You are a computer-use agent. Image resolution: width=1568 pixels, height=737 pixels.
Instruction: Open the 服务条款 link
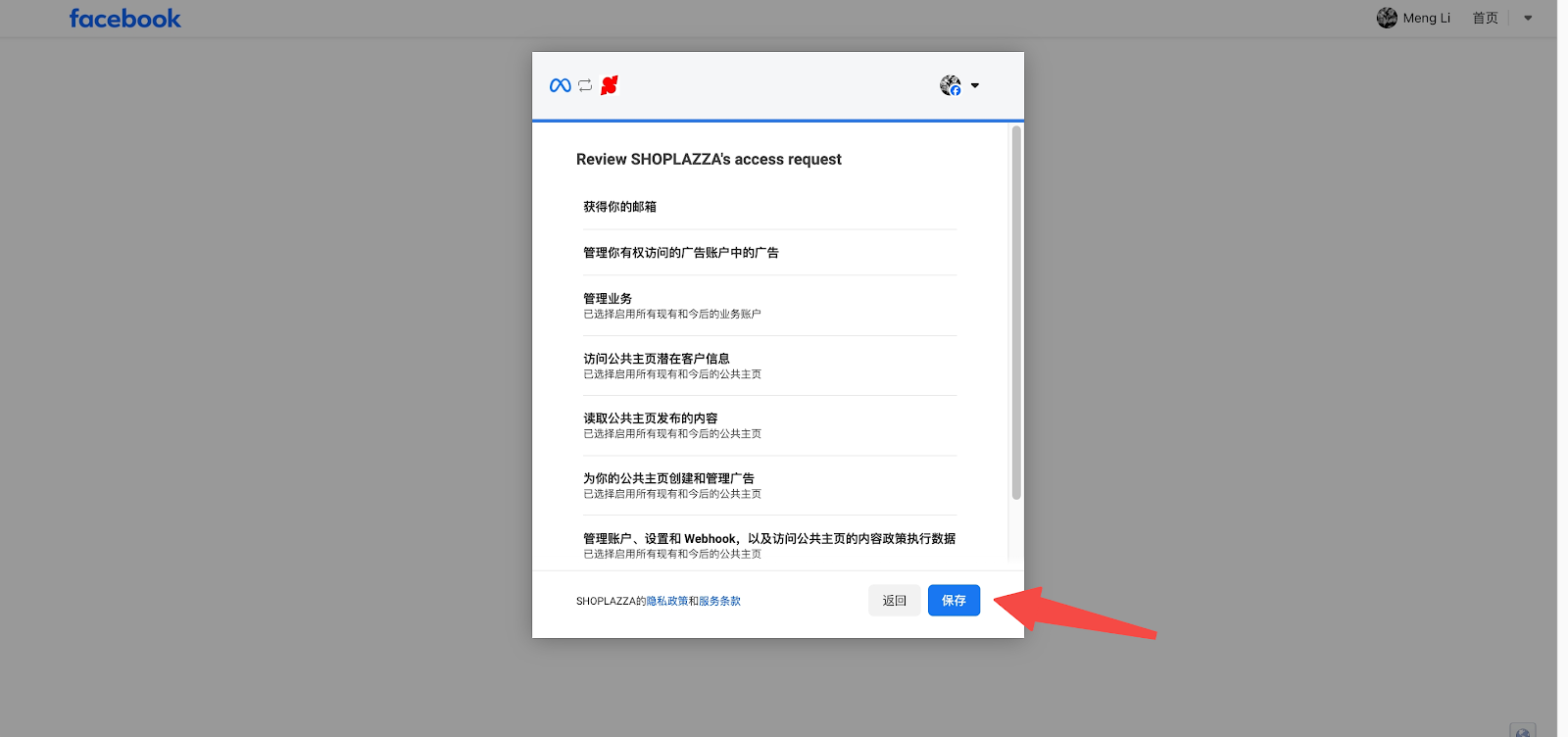coord(719,602)
